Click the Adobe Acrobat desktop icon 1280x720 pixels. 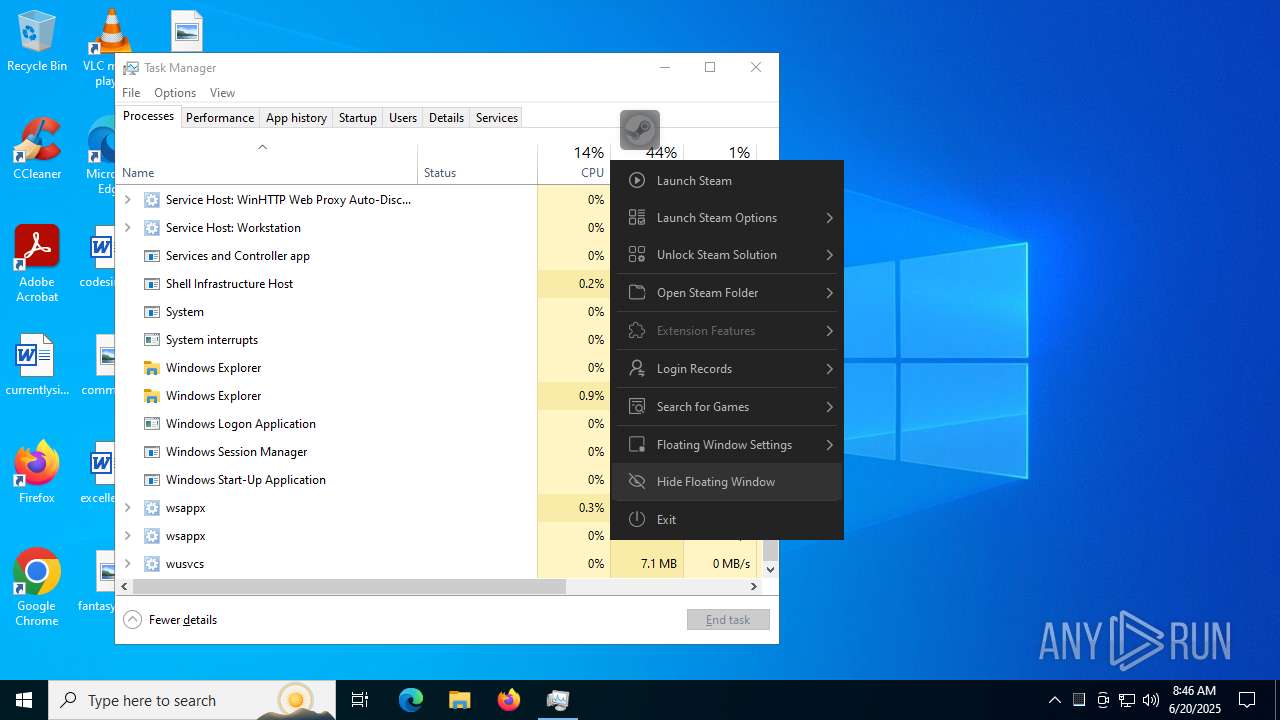pos(37,263)
